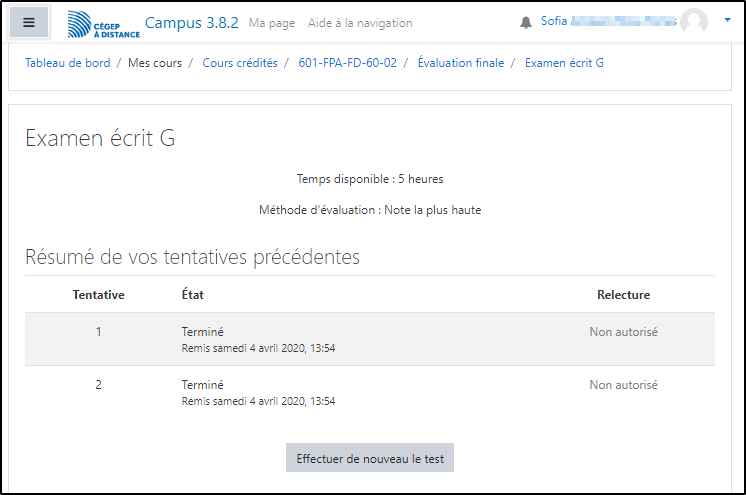Select the attempt 1 row

tap(369, 339)
